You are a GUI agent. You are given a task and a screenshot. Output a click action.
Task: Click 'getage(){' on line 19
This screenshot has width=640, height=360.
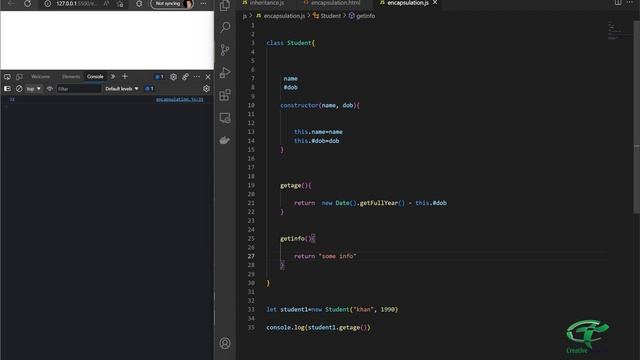point(296,185)
